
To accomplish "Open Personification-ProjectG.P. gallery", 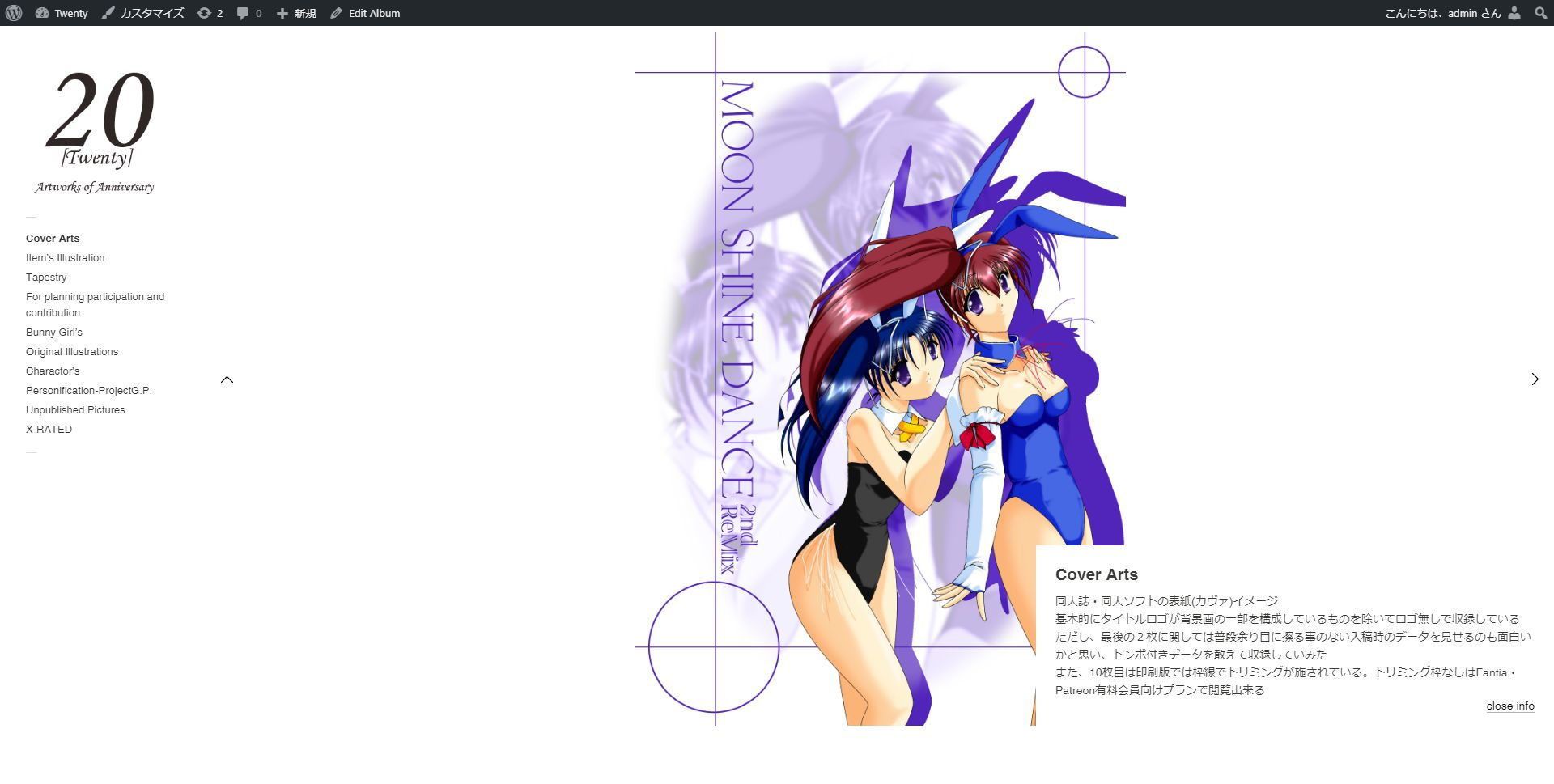I will 89,391.
